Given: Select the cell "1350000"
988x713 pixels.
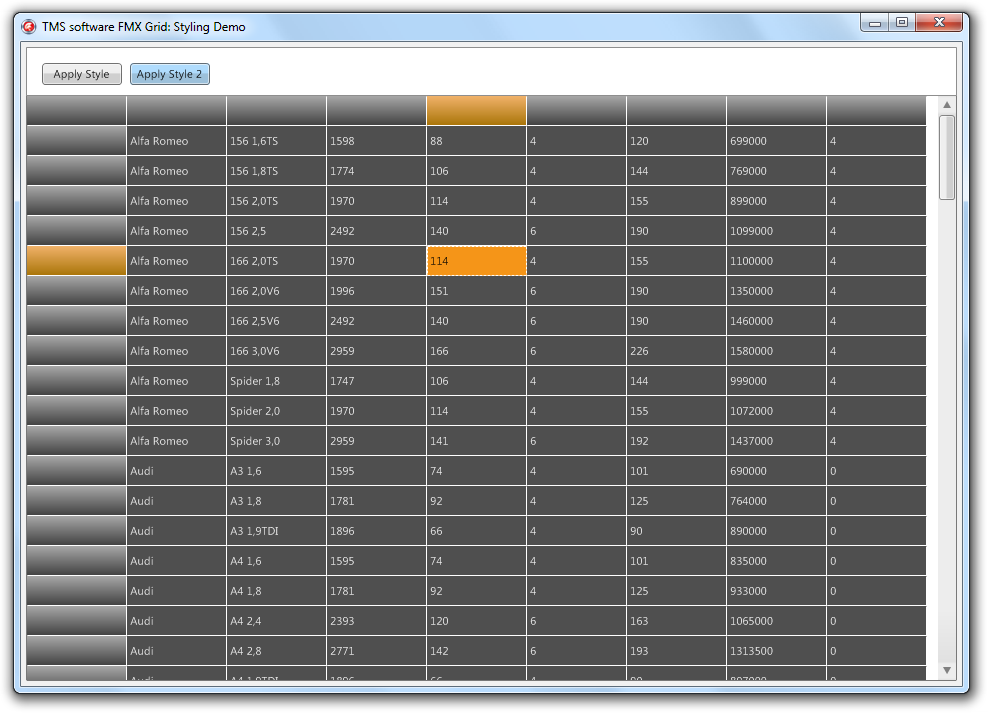Looking at the screenshot, I should tap(776, 291).
